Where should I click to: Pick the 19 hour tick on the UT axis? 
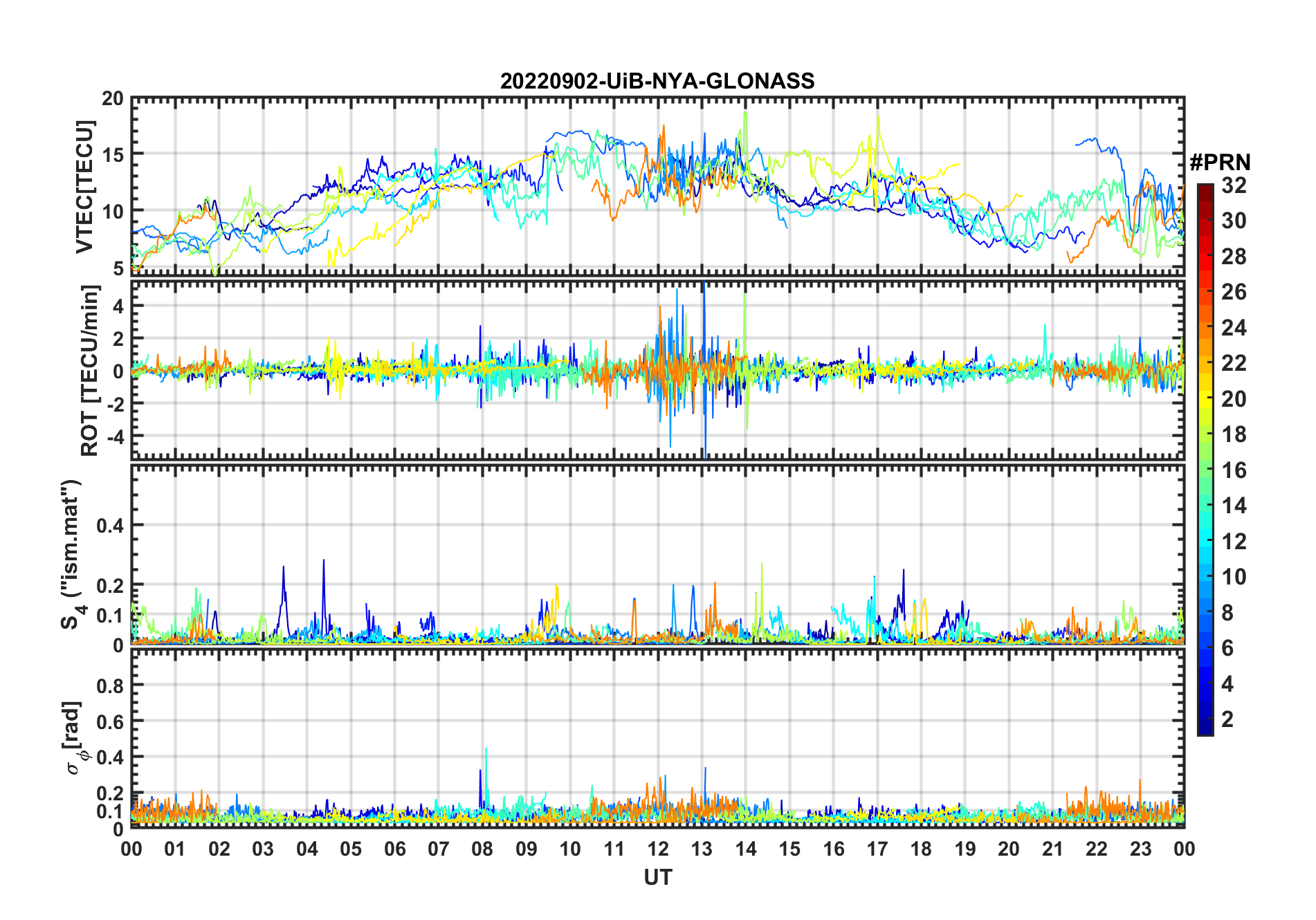pyautogui.click(x=965, y=849)
